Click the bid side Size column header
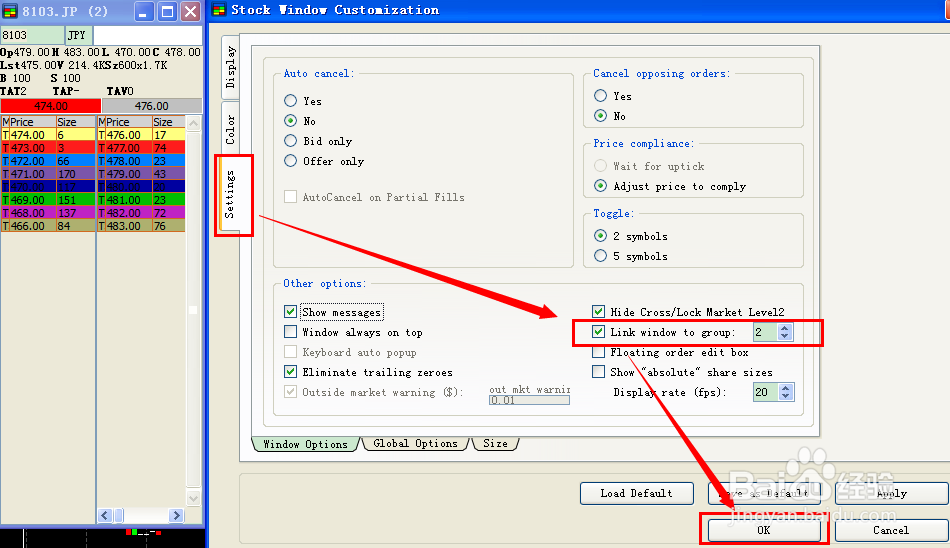 coord(76,122)
